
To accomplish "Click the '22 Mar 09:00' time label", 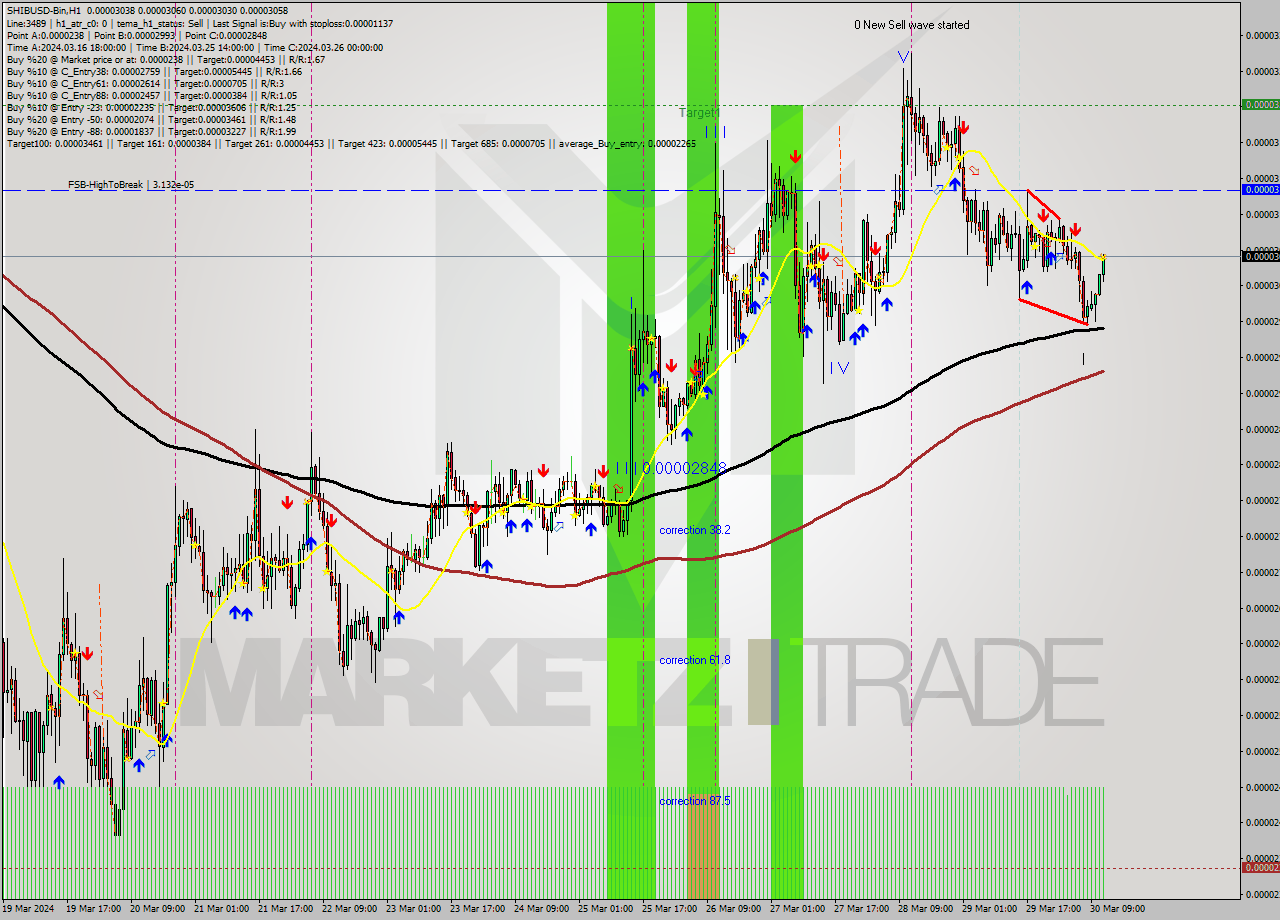I will point(349,909).
